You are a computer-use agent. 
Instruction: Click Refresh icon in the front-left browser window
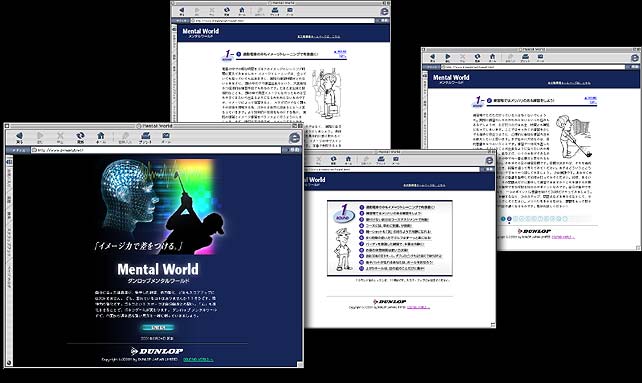(80, 136)
